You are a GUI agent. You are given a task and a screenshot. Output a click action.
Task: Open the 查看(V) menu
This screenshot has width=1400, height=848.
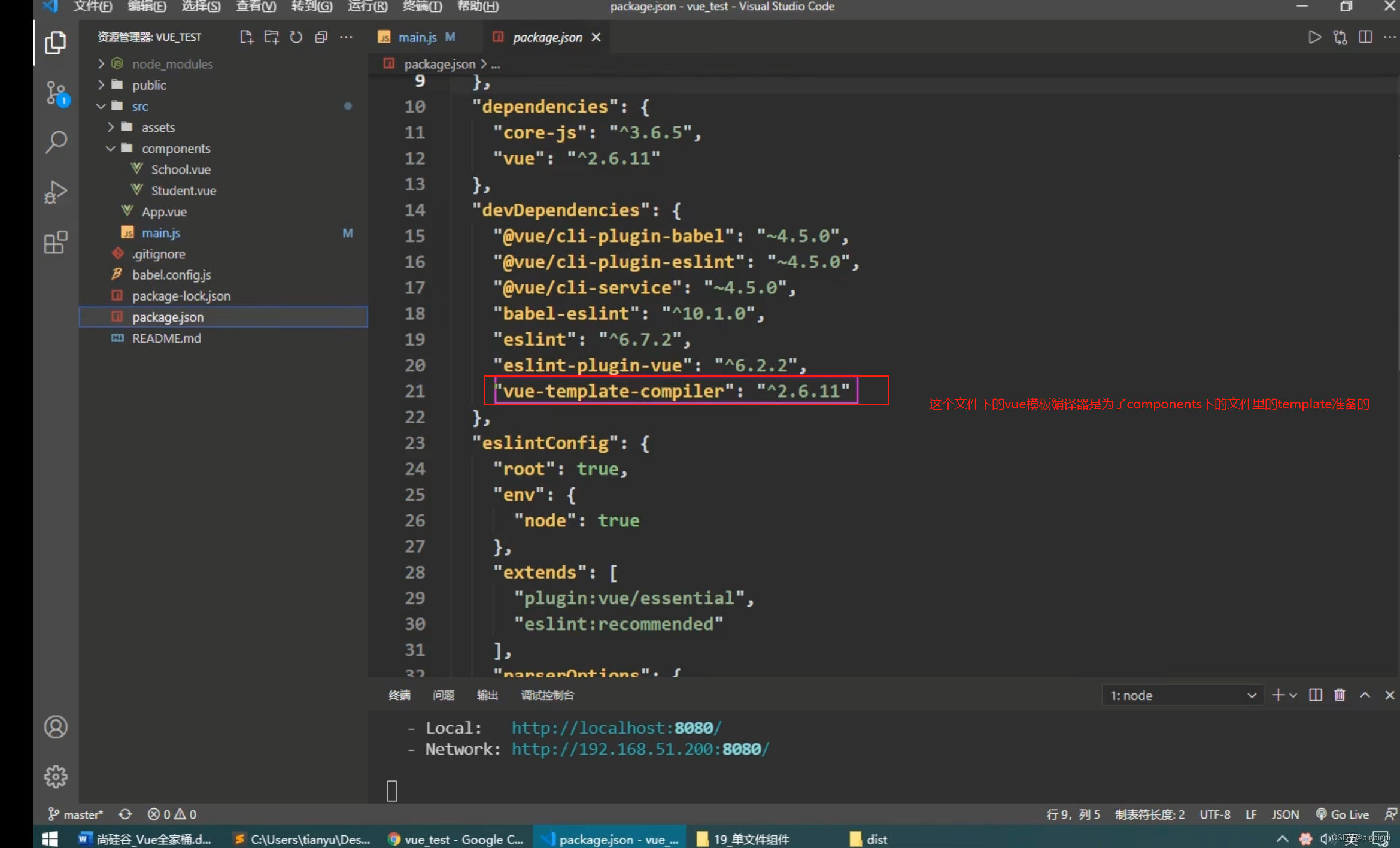coord(256,7)
